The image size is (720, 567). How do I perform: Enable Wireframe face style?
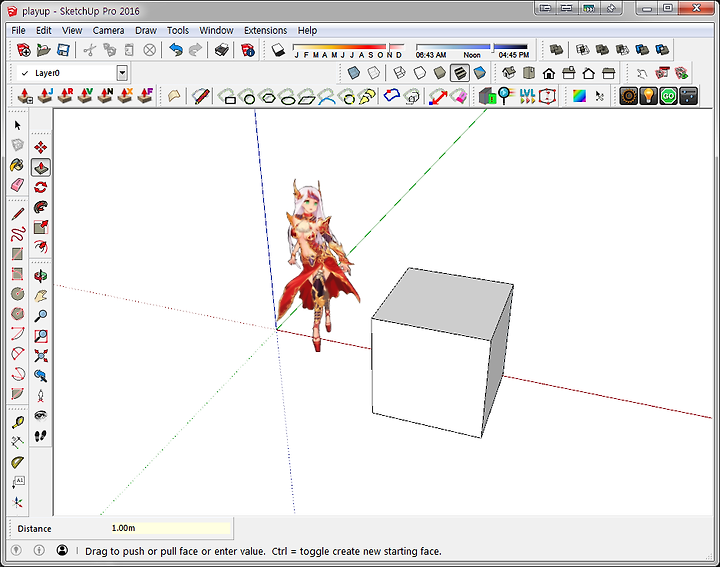pos(399,73)
